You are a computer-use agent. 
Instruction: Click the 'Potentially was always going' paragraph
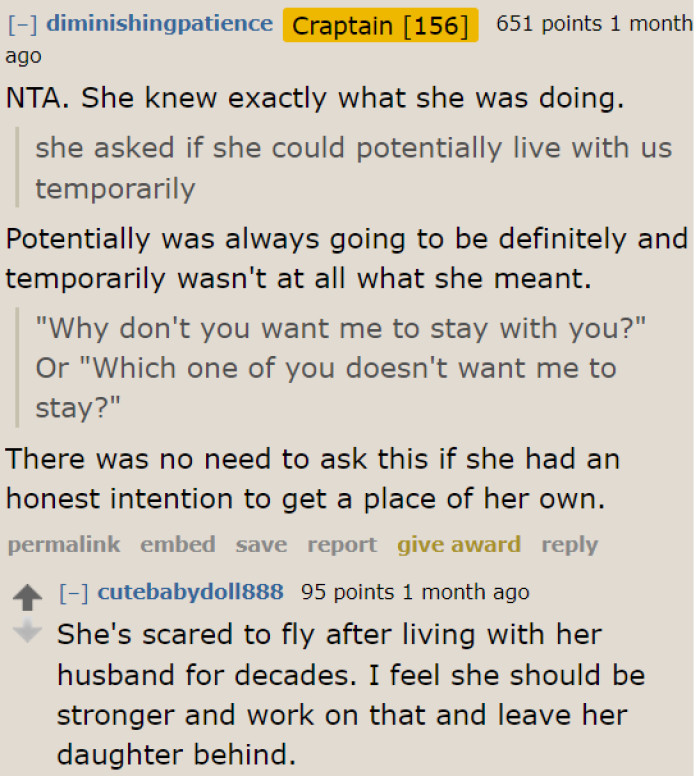click(x=347, y=258)
